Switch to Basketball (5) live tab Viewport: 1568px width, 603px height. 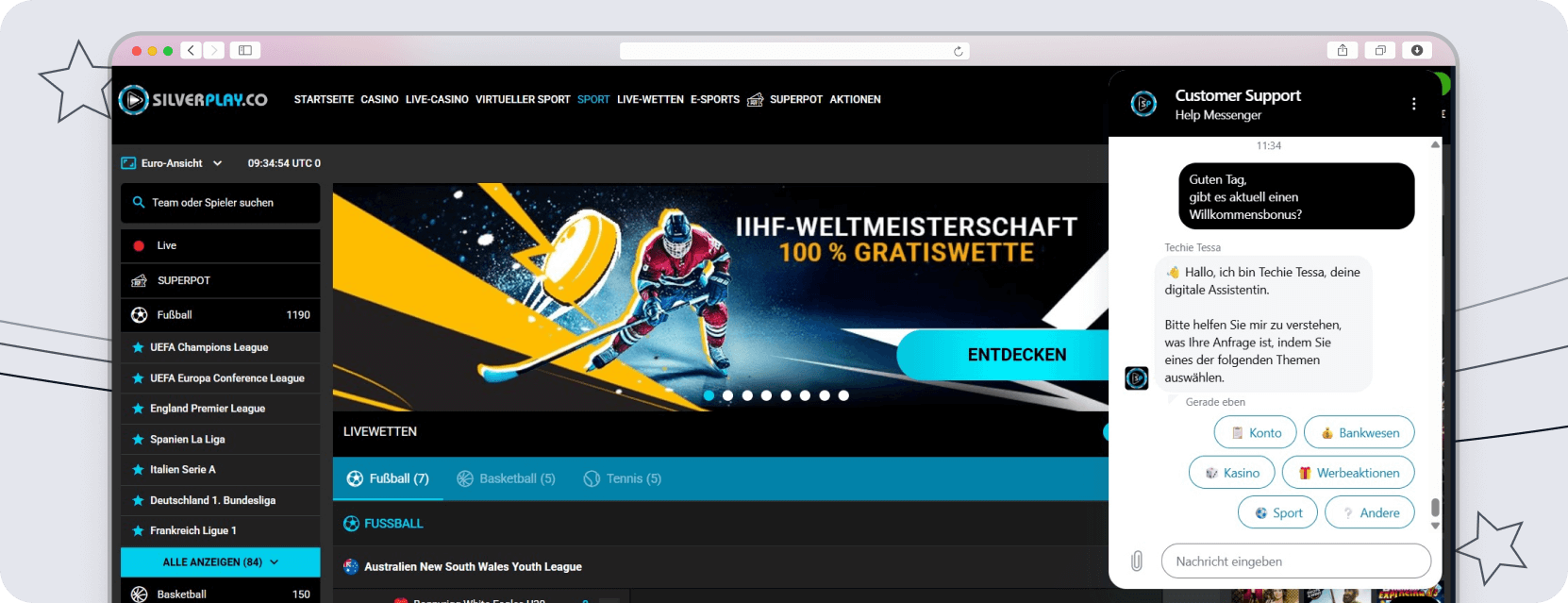point(506,478)
